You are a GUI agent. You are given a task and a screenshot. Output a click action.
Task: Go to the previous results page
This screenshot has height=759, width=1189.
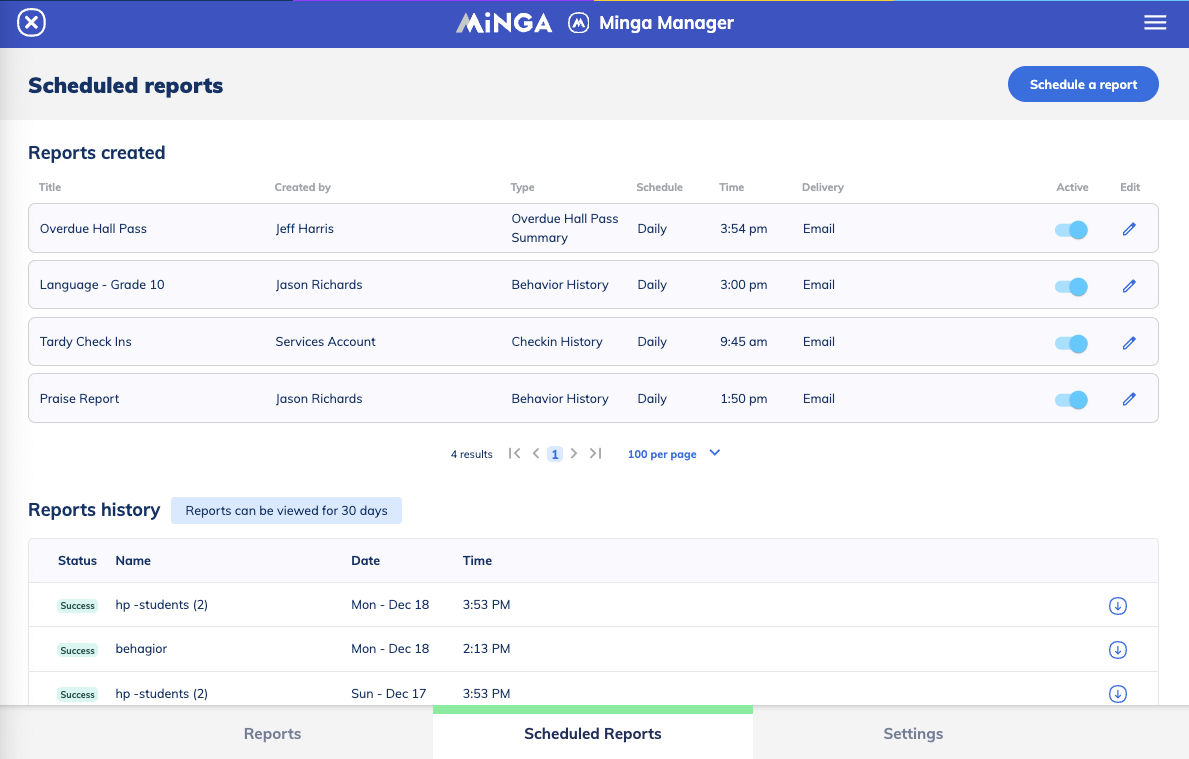535,453
